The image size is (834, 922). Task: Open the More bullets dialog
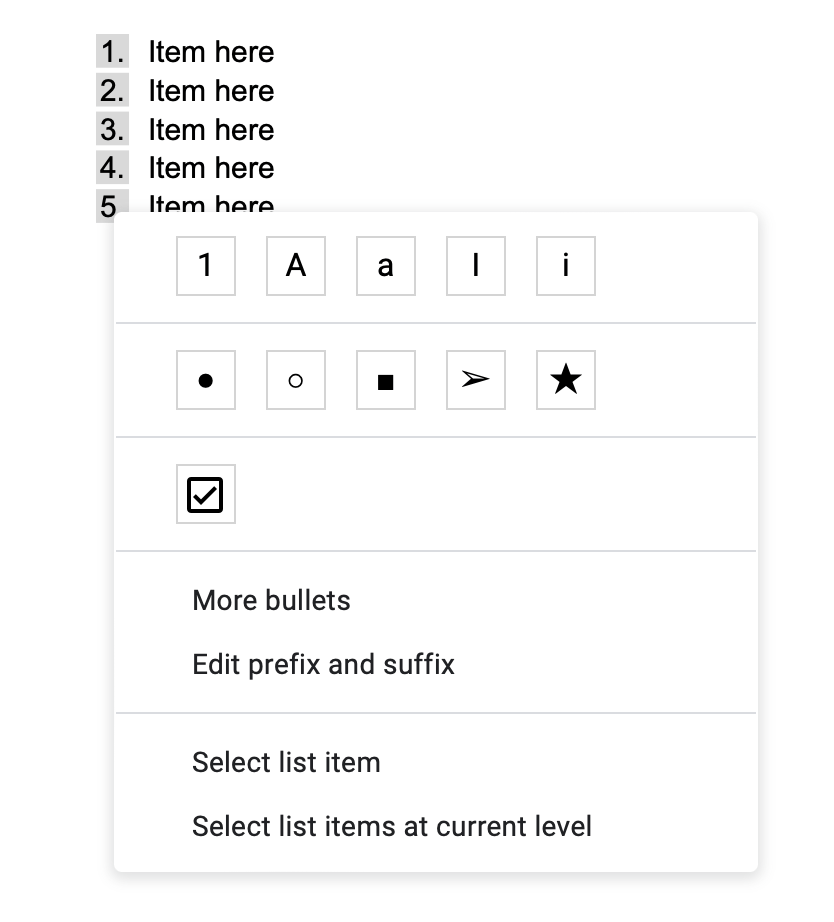271,600
